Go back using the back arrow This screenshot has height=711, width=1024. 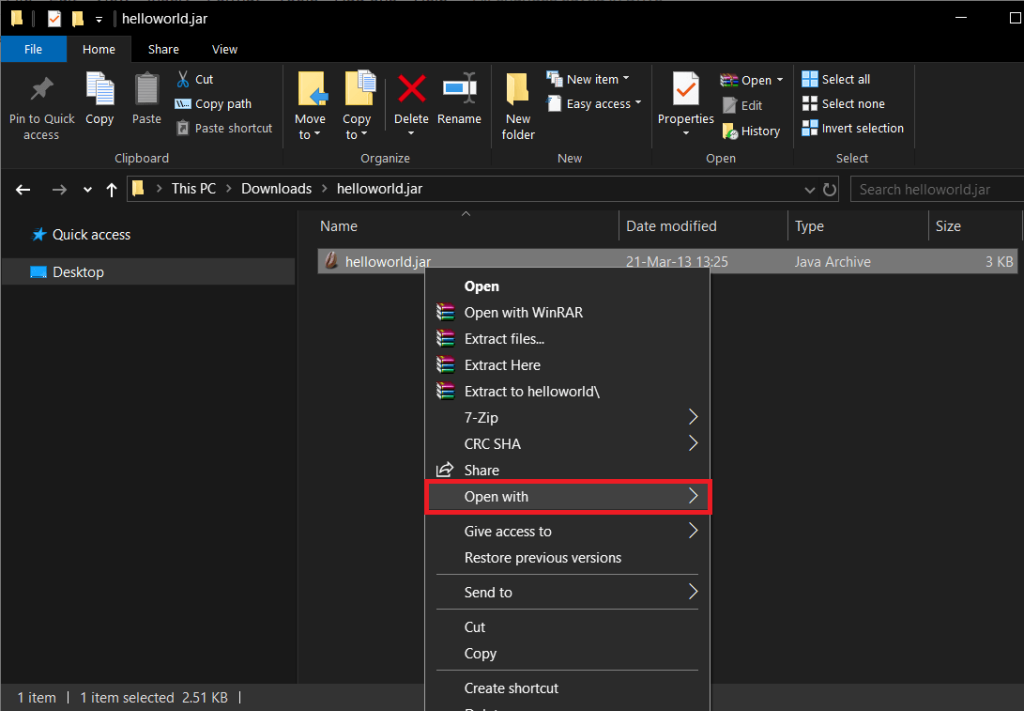click(24, 189)
